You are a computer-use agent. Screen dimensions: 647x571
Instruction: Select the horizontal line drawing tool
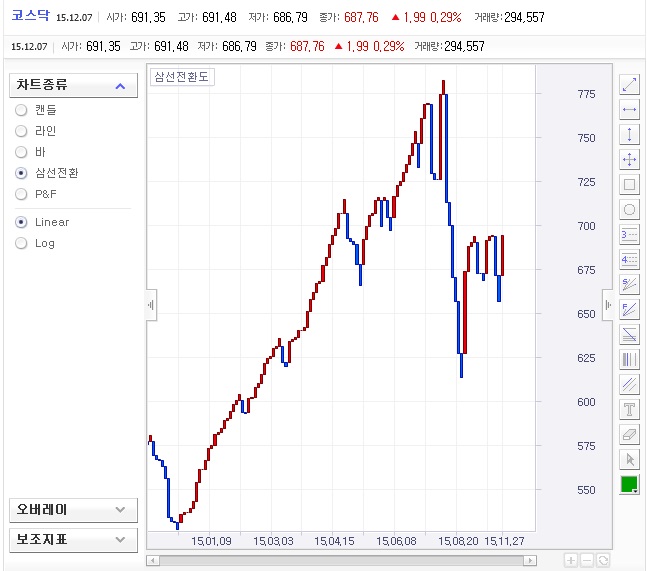click(x=630, y=109)
